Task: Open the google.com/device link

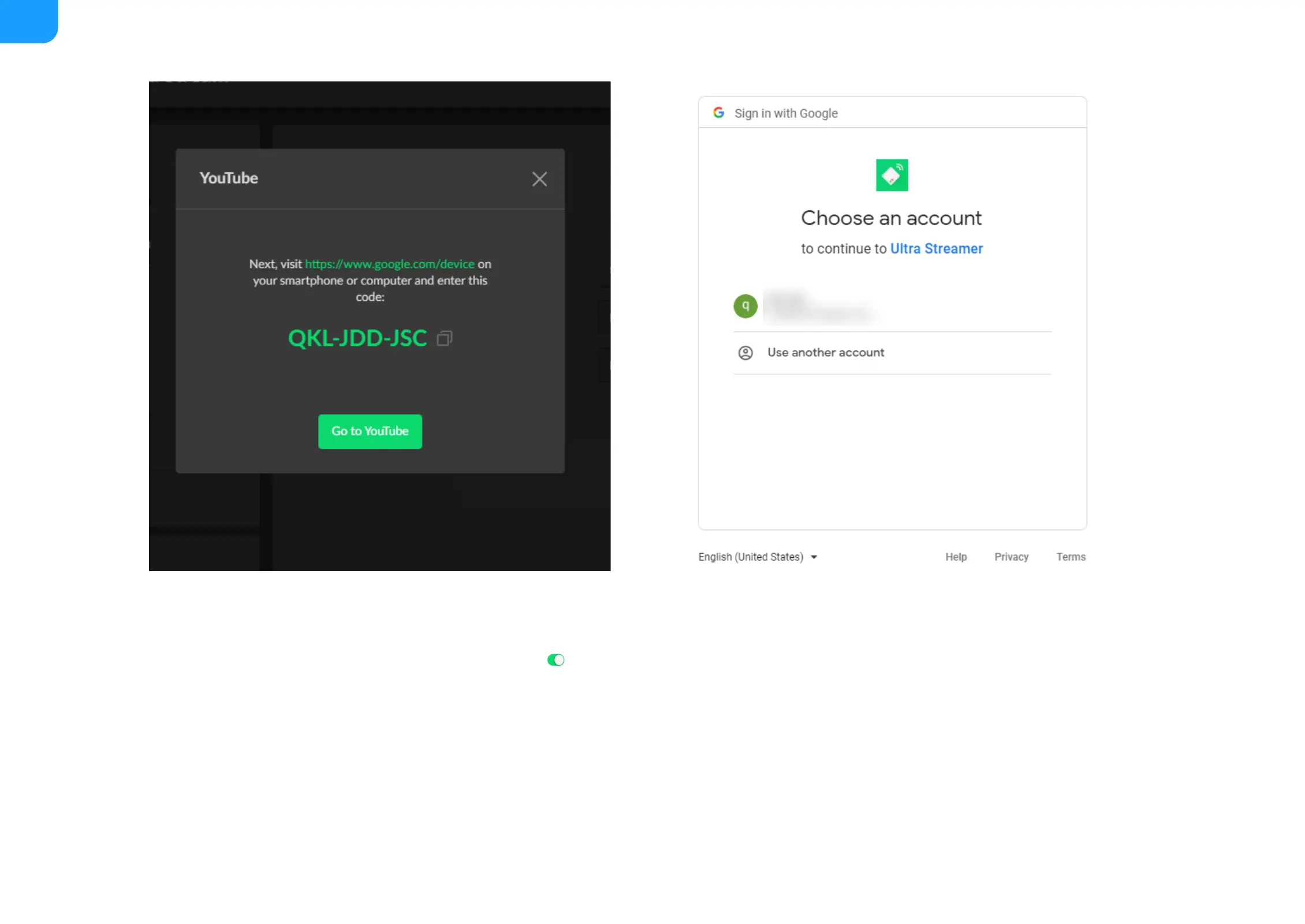Action: (389, 264)
